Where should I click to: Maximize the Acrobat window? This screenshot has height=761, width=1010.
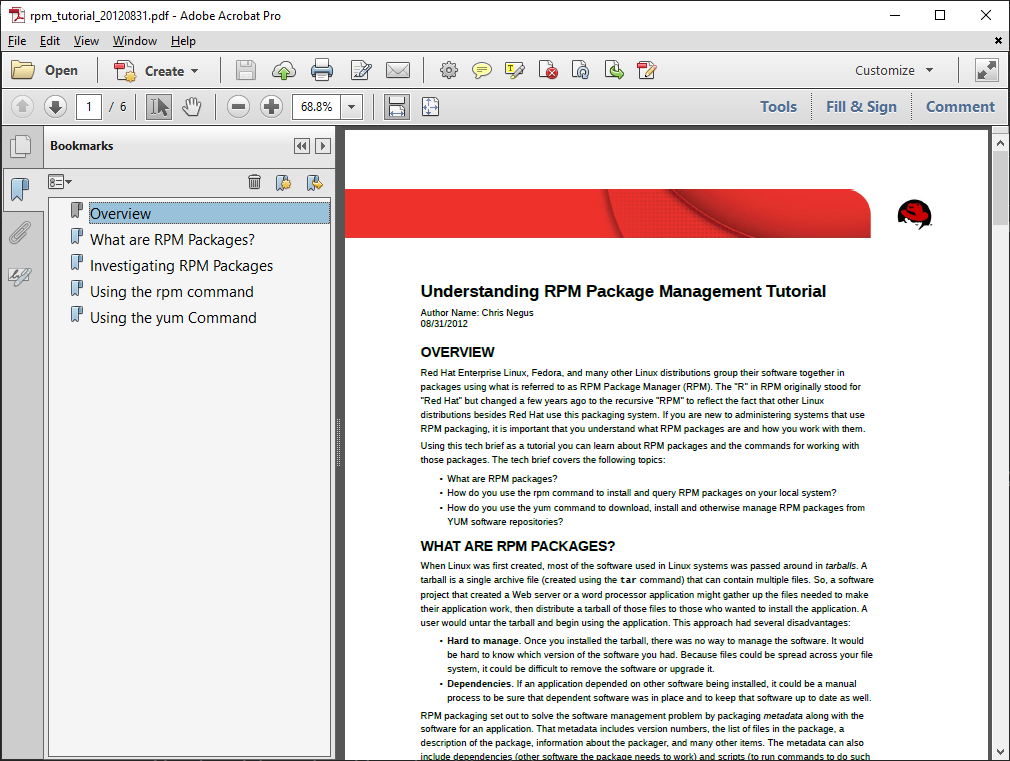pos(940,15)
